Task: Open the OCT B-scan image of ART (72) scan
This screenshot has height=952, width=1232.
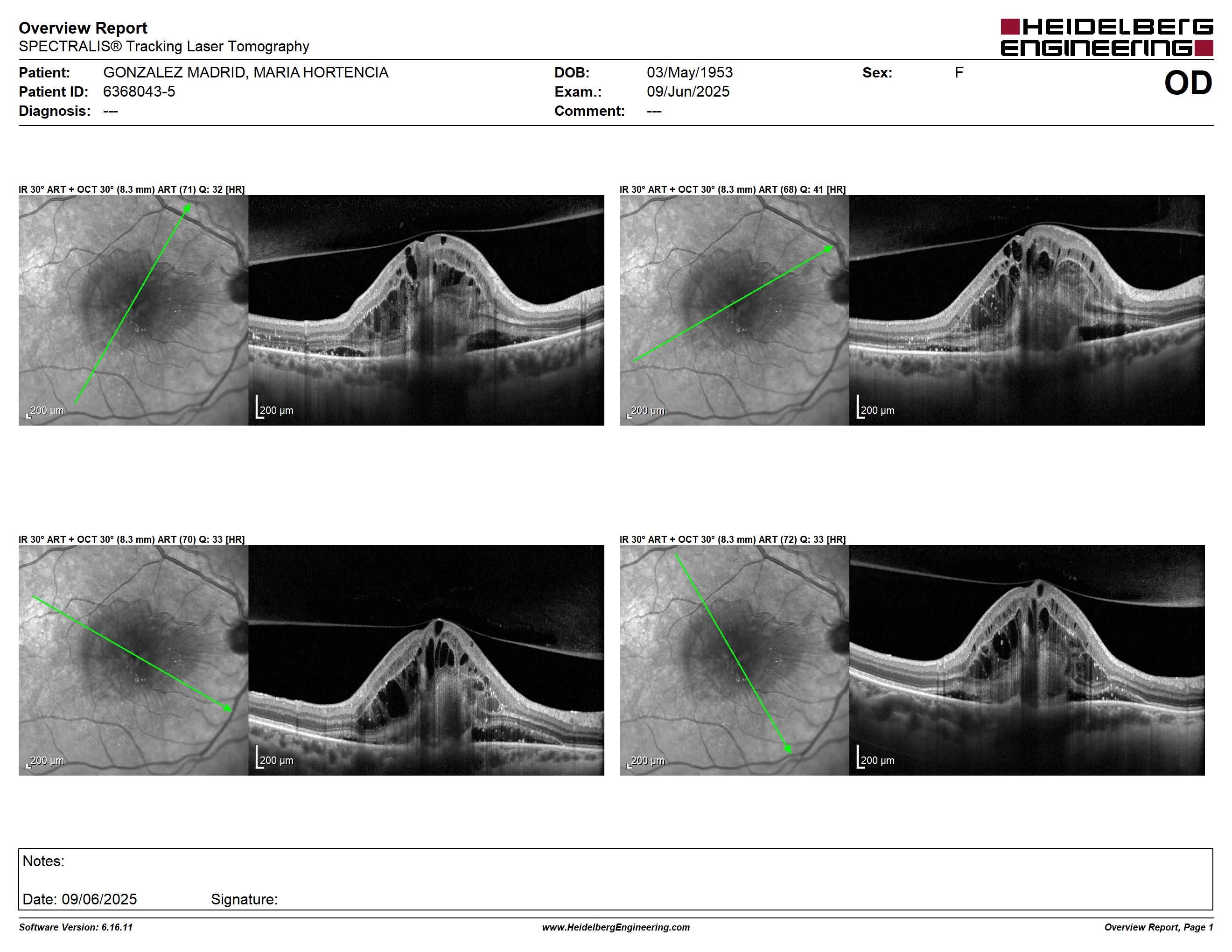Action: [x=1027, y=660]
